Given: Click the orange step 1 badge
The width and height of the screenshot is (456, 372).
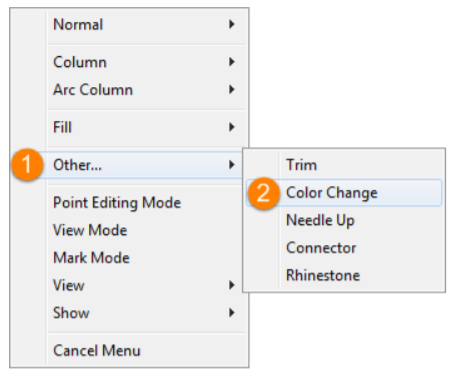Looking at the screenshot, I should coord(27,165).
